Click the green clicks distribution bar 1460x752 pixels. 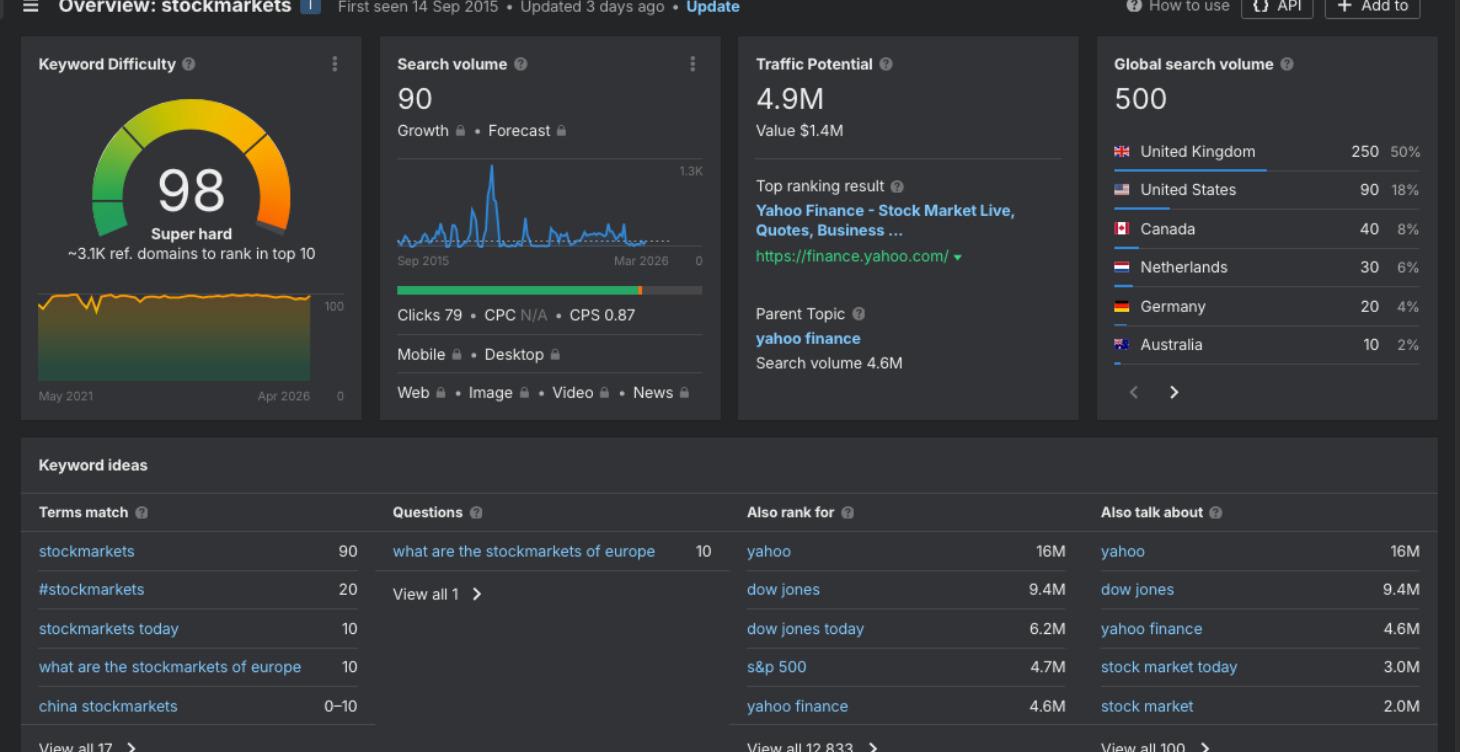pyautogui.click(x=518, y=290)
